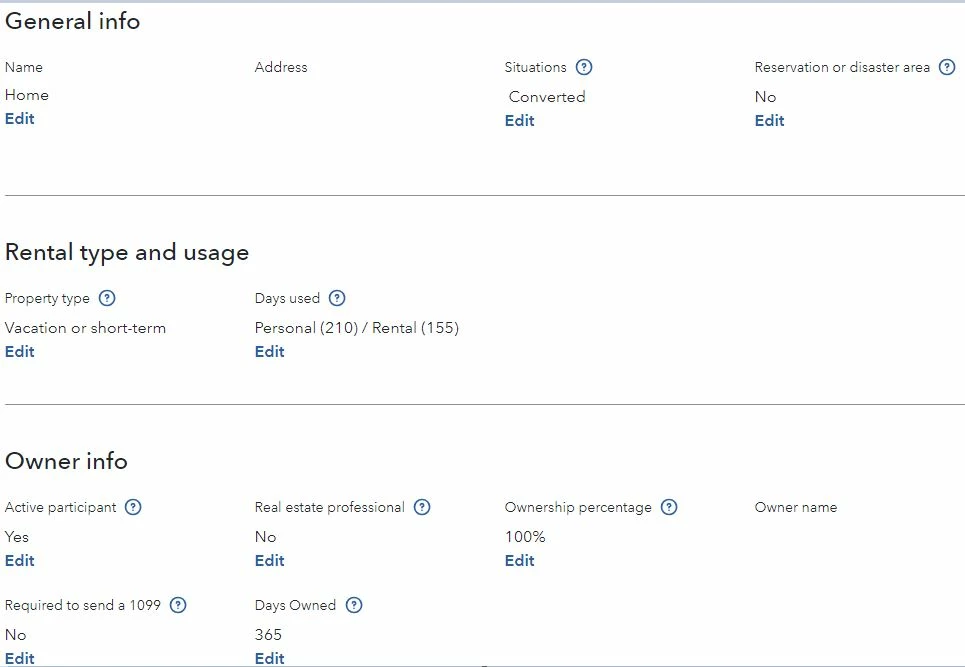Click the Ownership percentage info icon
This screenshot has width=965, height=667.
coord(669,507)
